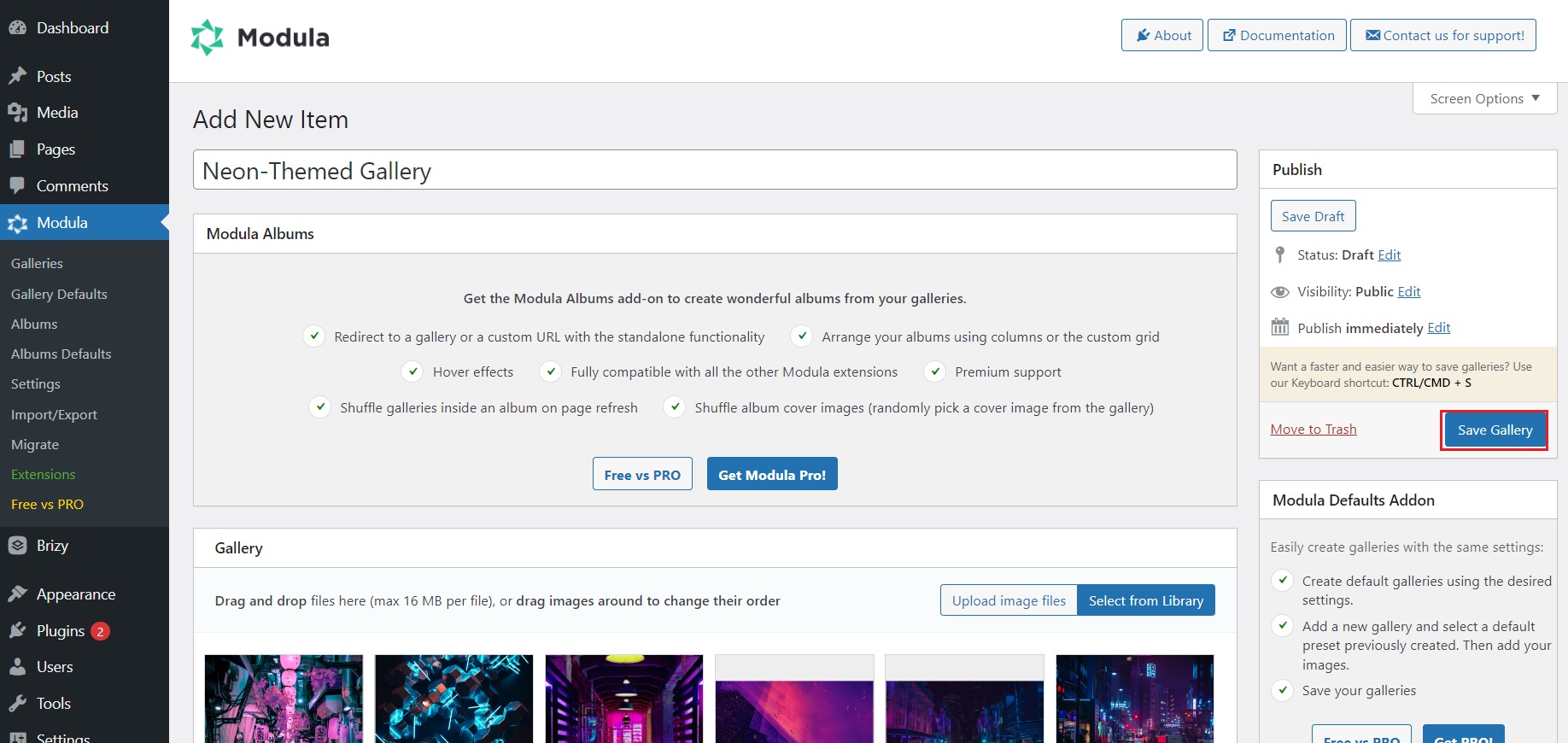Click the Users icon in sidebar
The width and height of the screenshot is (1568, 743).
click(x=17, y=667)
